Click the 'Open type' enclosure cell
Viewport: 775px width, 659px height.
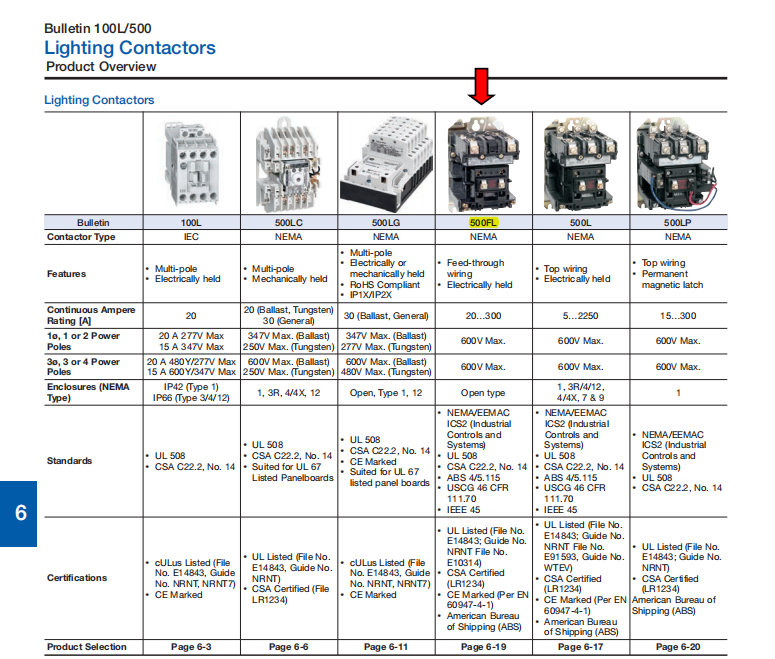point(483,393)
